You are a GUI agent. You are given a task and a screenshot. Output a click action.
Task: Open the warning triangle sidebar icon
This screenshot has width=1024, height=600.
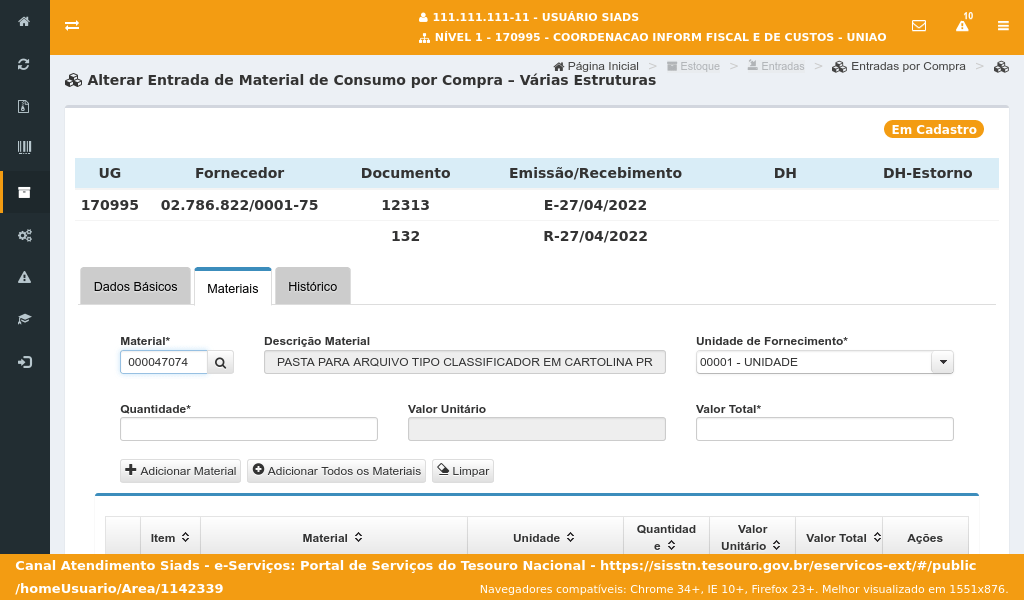coord(24,277)
